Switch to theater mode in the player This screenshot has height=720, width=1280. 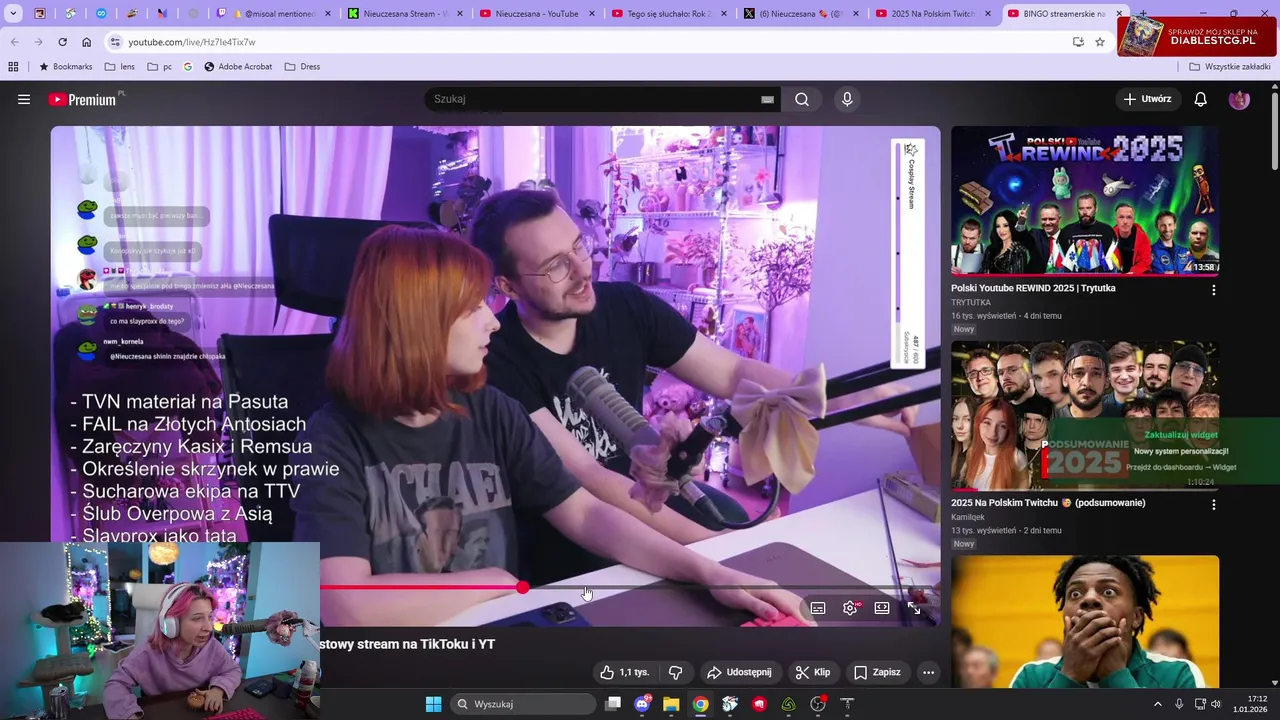pos(882,608)
